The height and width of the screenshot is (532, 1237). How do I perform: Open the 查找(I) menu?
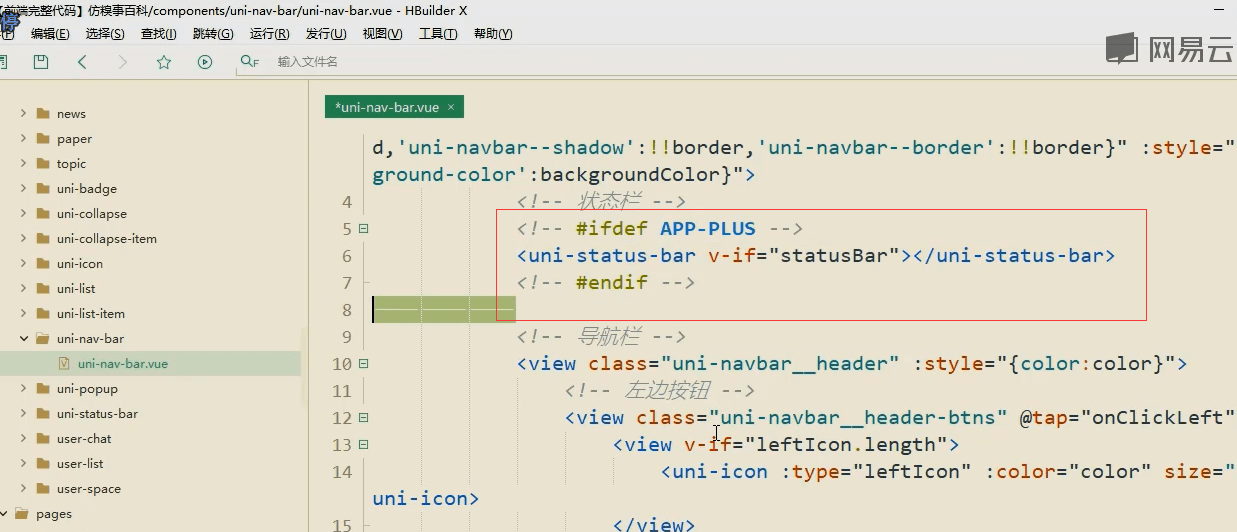pyautogui.click(x=158, y=34)
